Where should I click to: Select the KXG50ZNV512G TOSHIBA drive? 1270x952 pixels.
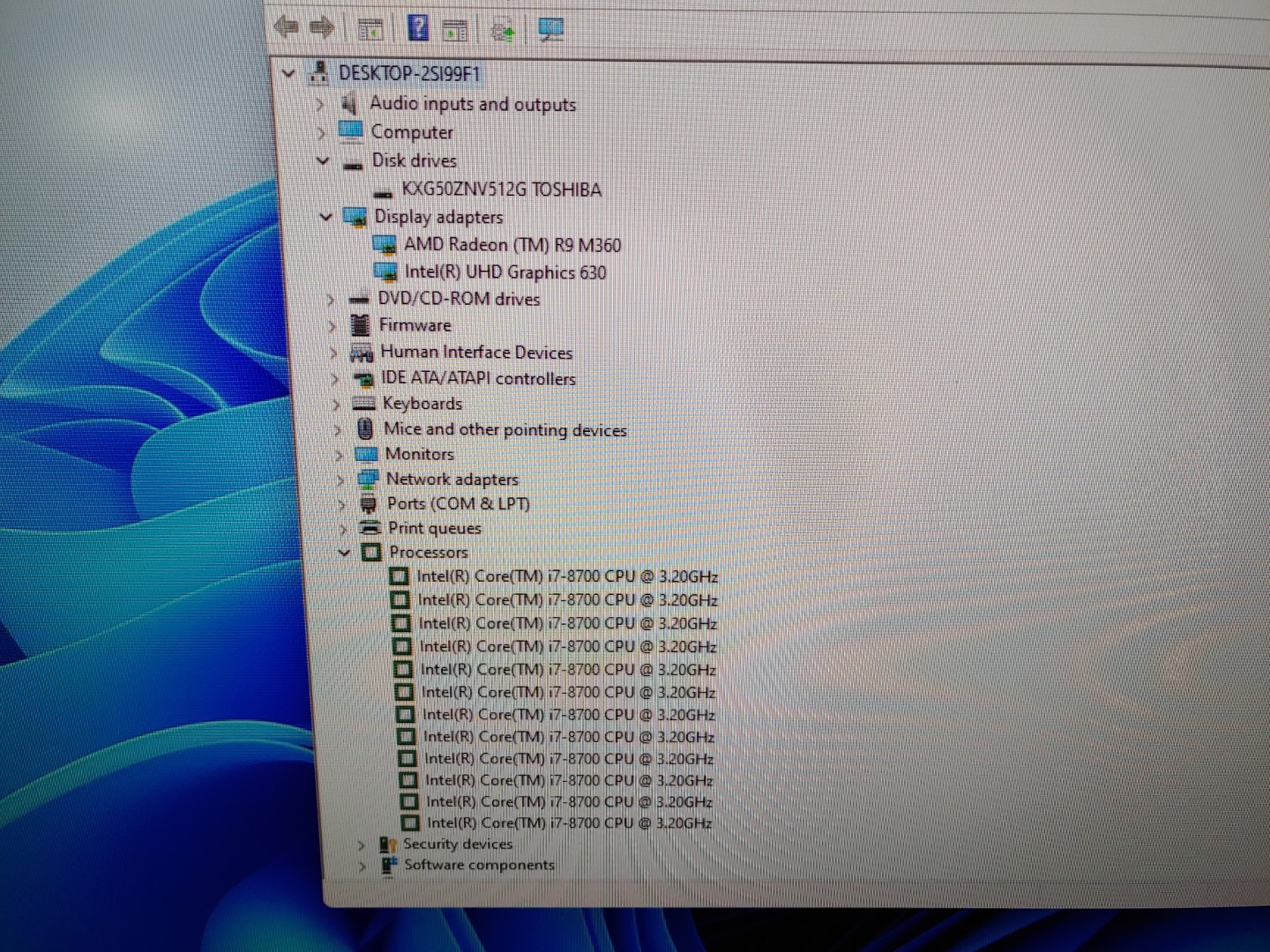(x=502, y=190)
